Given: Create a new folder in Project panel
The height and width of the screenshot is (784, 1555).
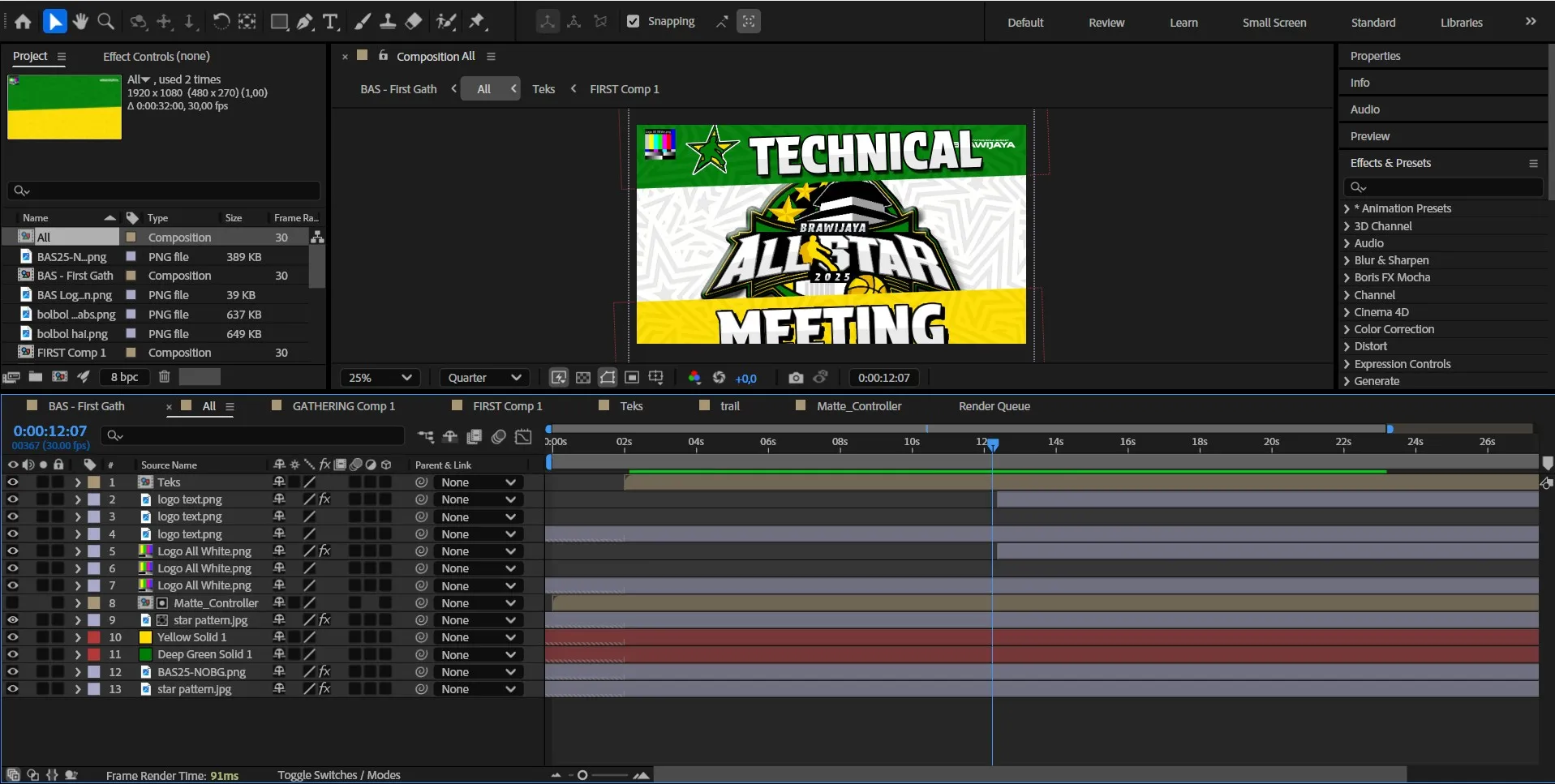Looking at the screenshot, I should [36, 376].
